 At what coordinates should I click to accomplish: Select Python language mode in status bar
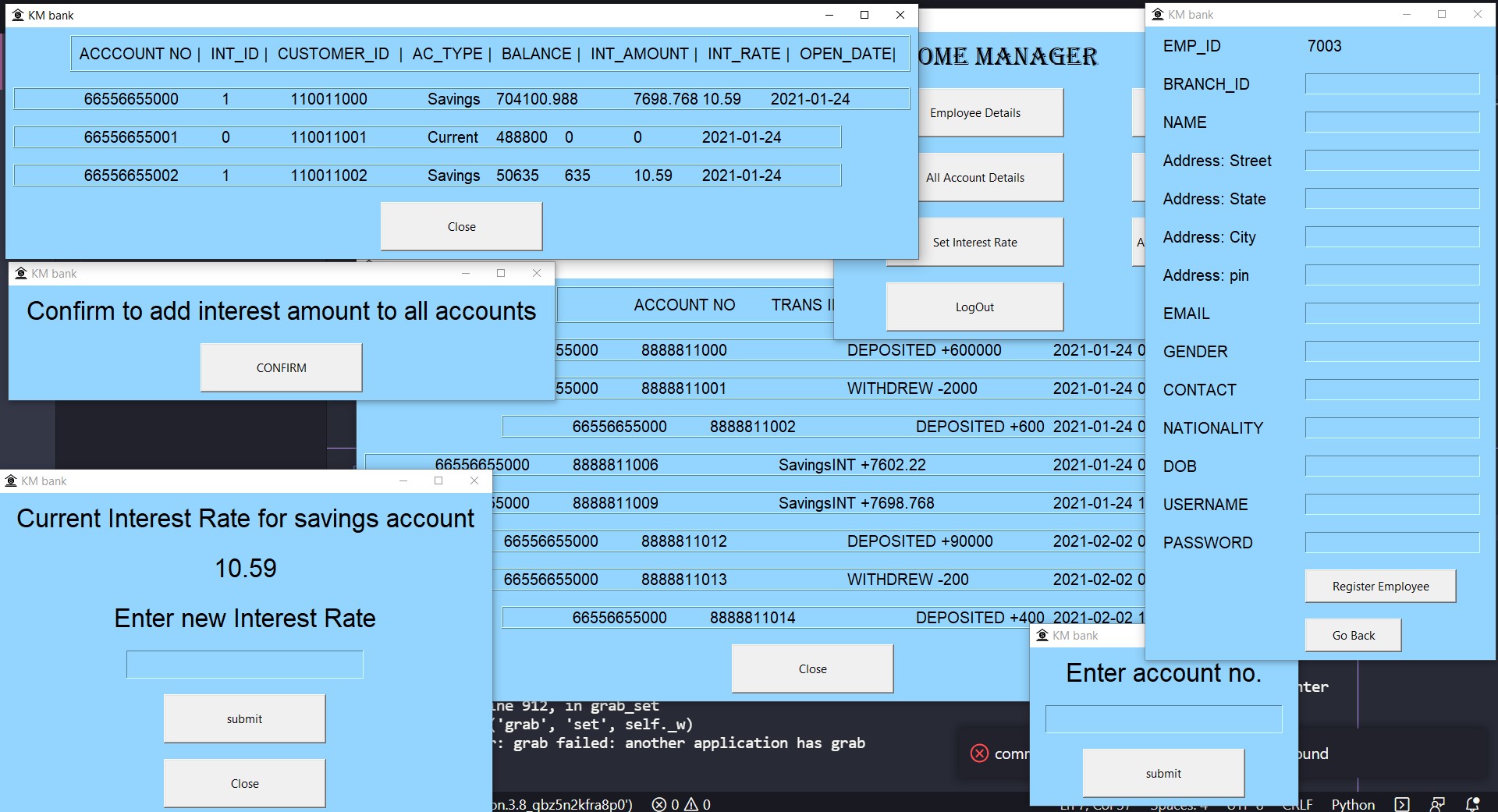(1353, 804)
